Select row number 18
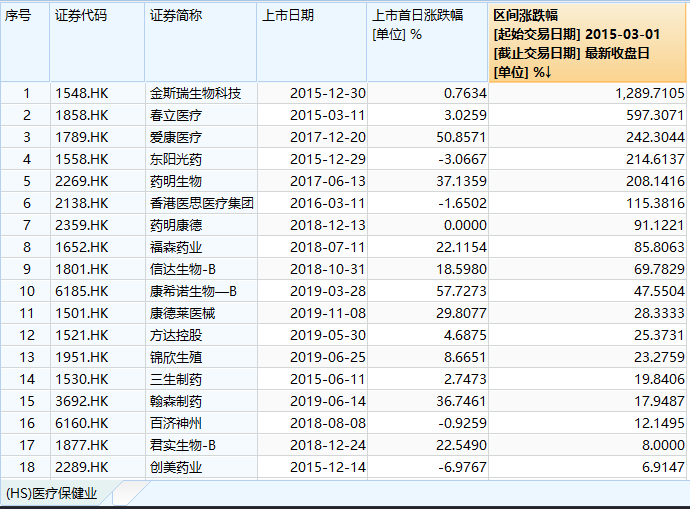 coord(27,467)
